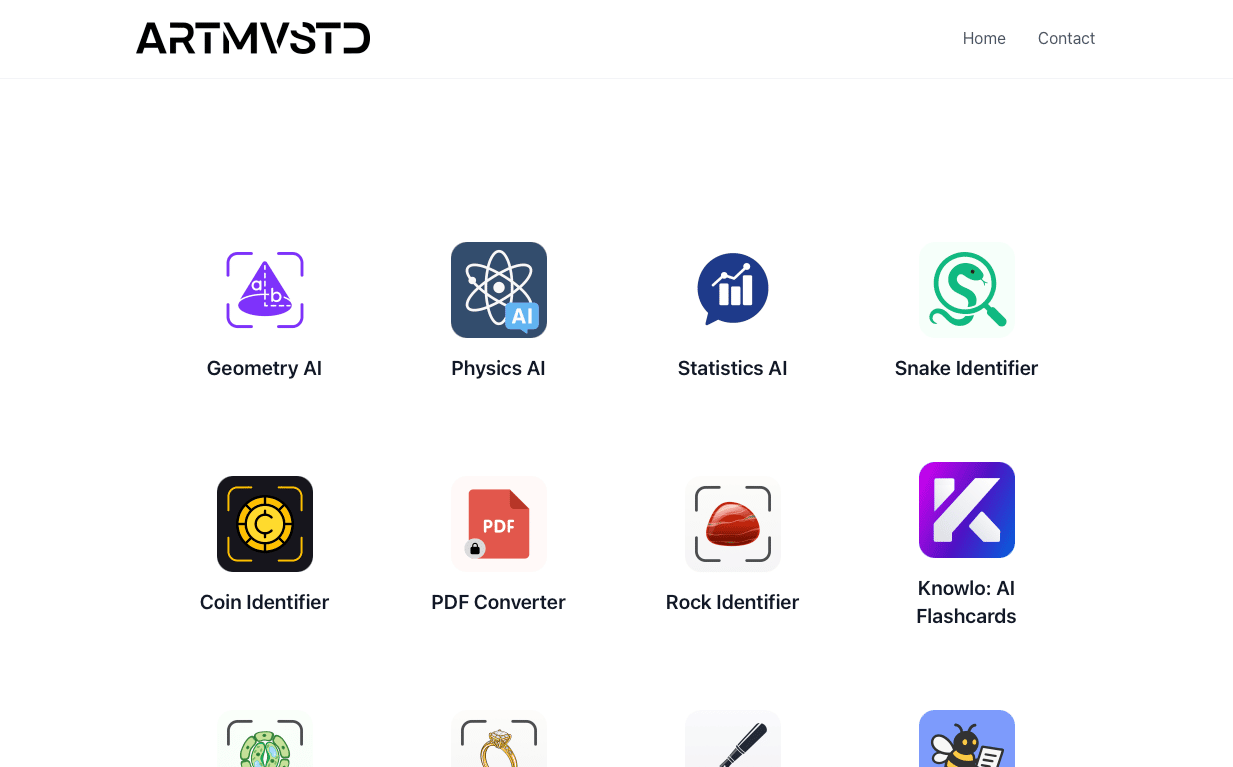
Task: Open the PDF Converter red document icon
Action: tap(499, 524)
